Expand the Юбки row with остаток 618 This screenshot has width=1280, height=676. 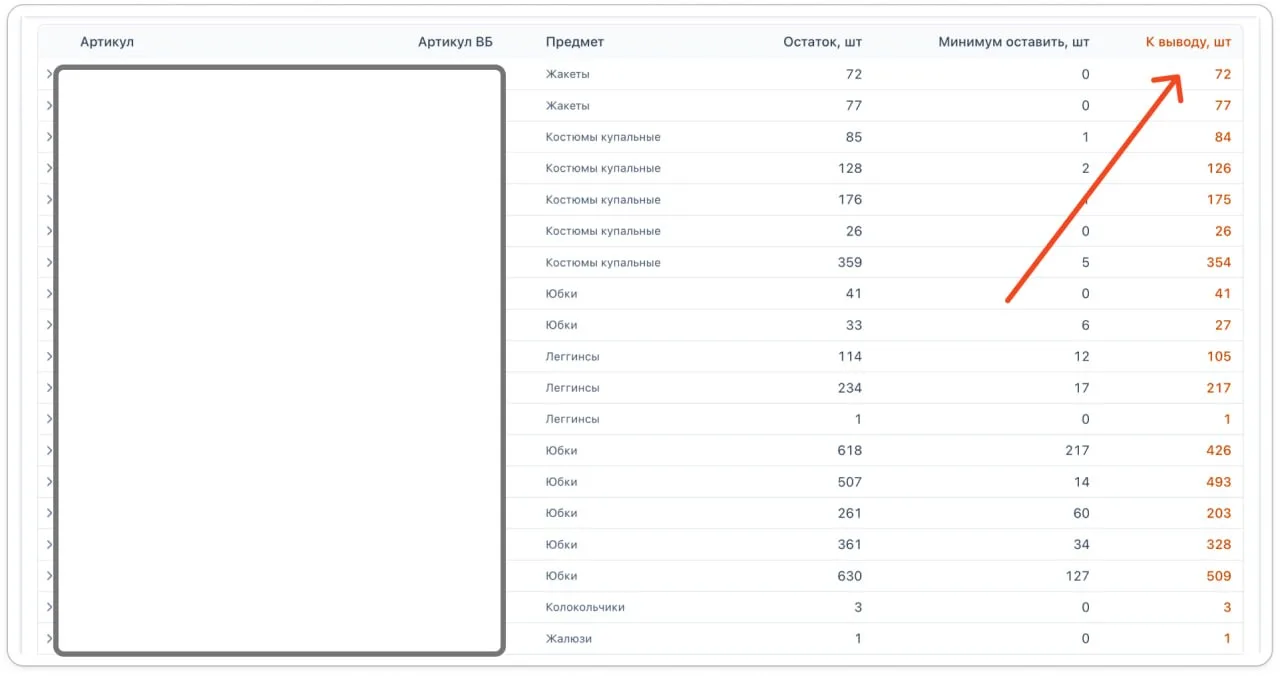pos(49,450)
